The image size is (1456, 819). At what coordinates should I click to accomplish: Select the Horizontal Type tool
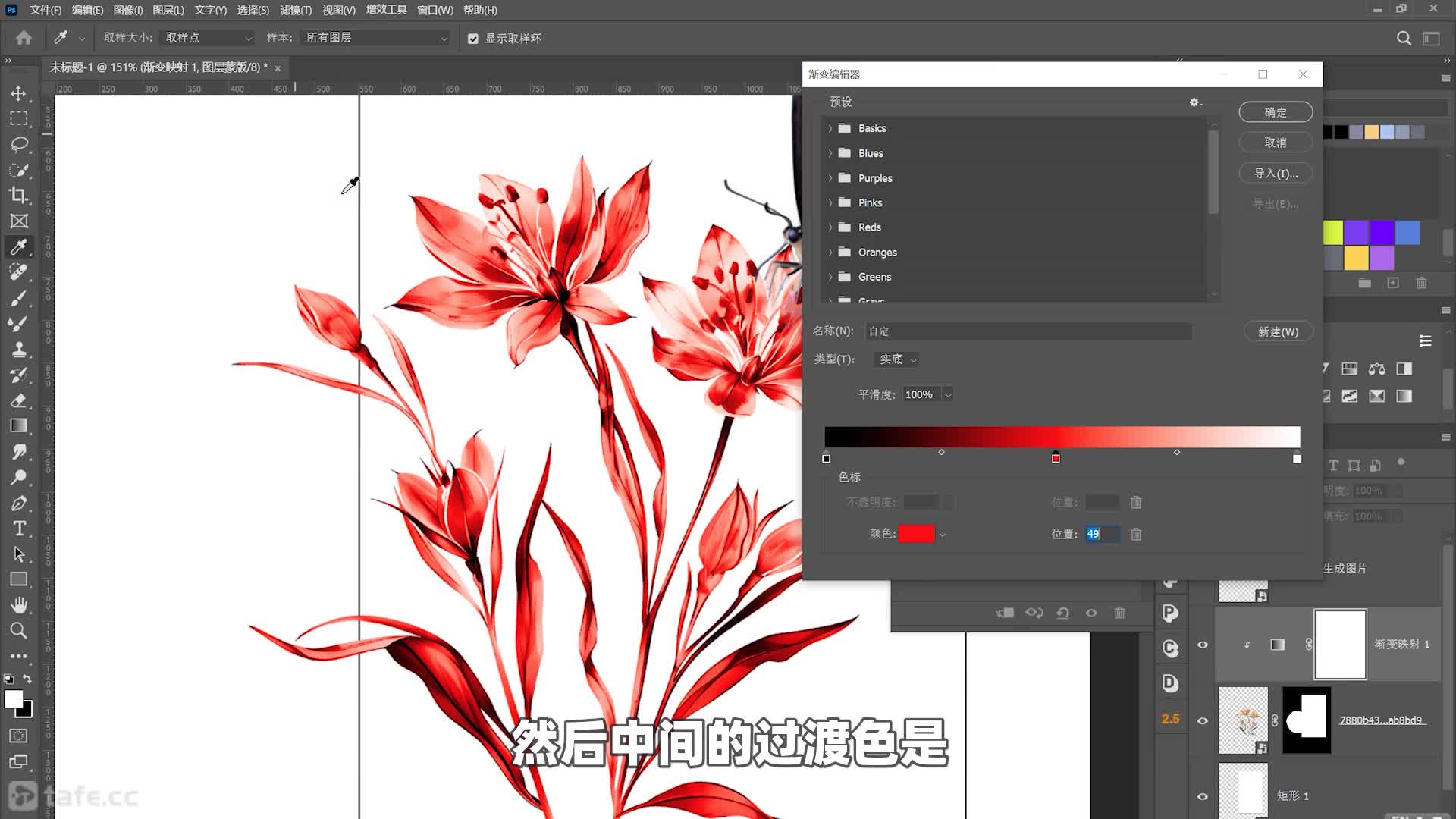coord(18,529)
